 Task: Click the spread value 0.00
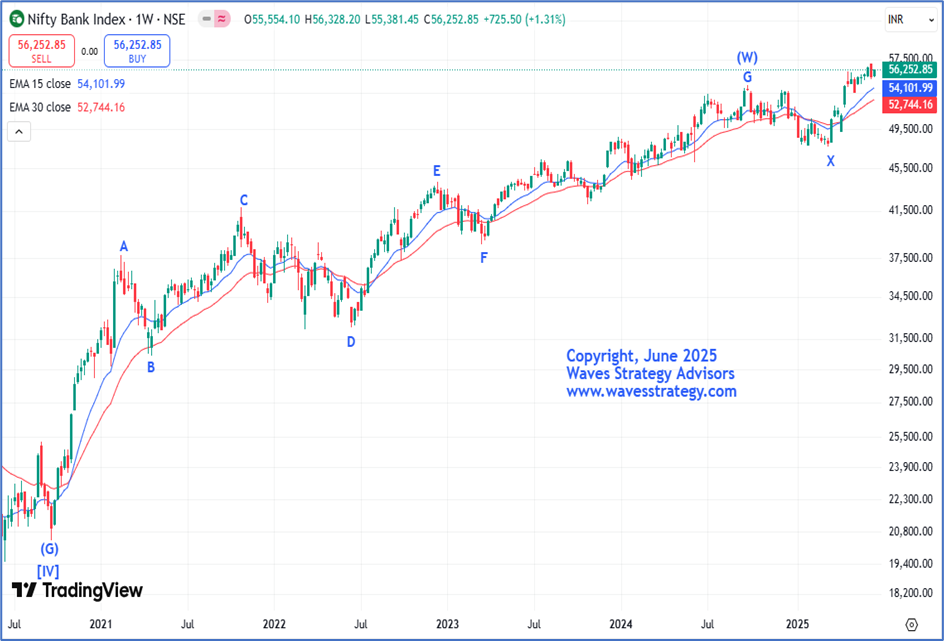(90, 52)
